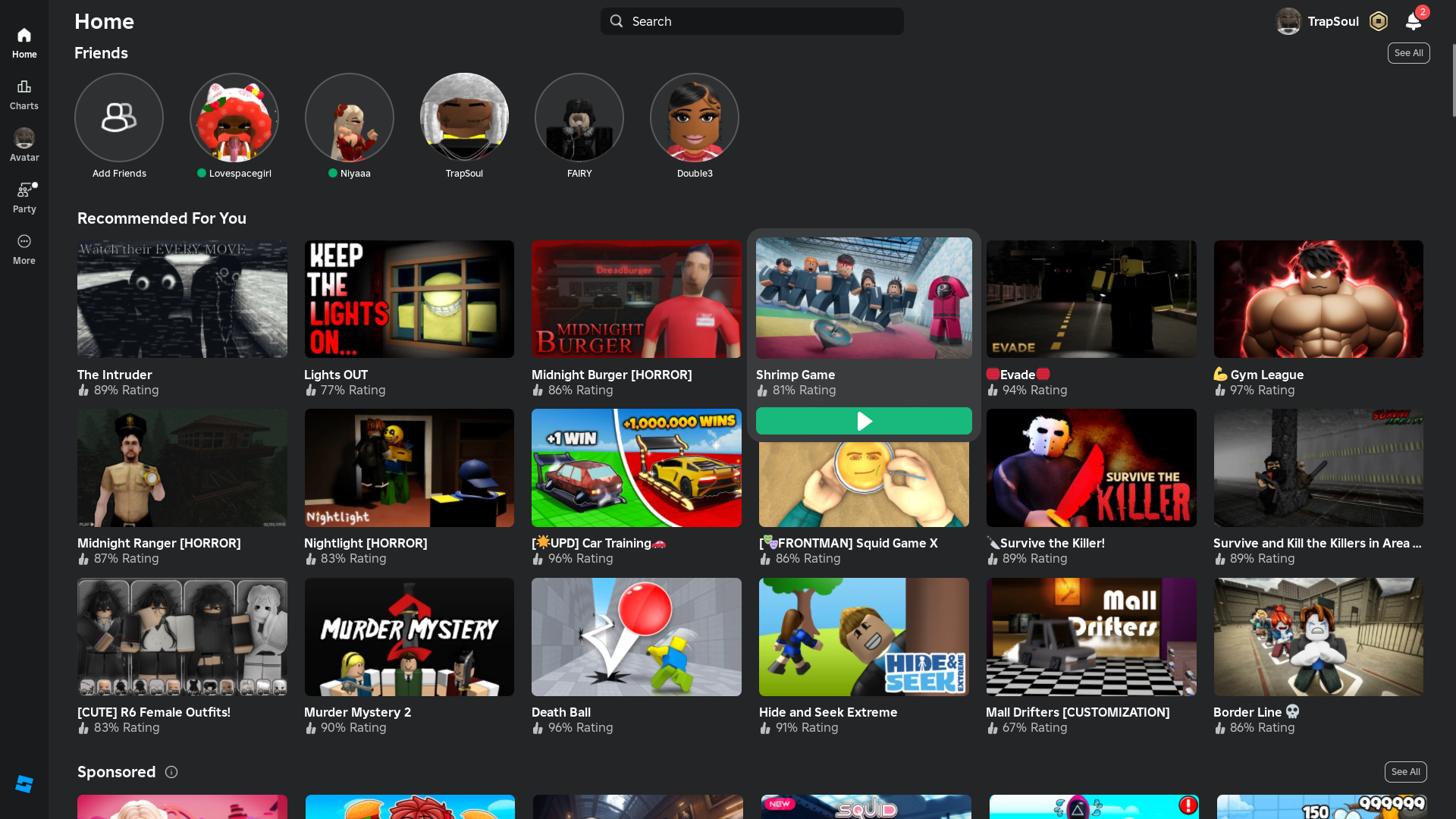Open Murder Mystery 2 thumbnail

point(409,637)
